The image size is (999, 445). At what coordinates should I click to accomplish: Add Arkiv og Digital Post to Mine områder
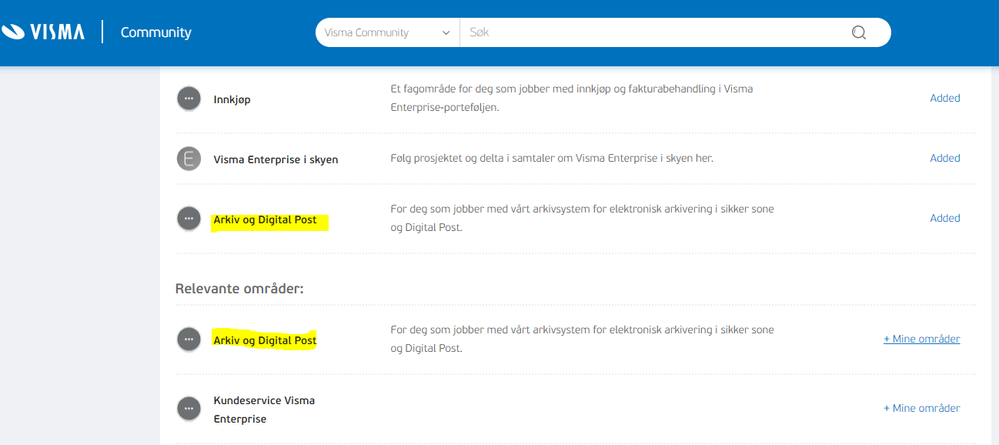pyautogui.click(x=921, y=339)
